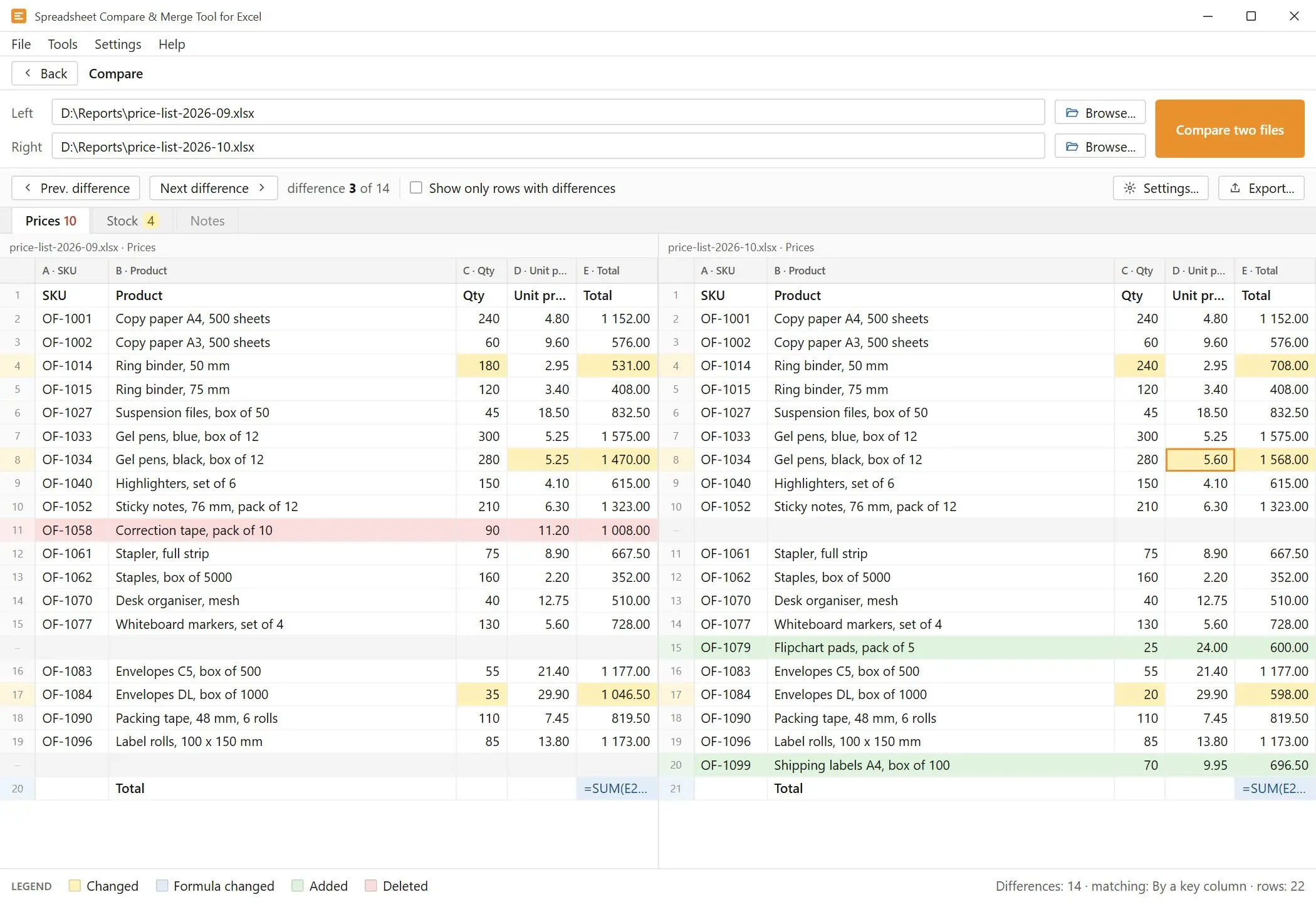Open the Export... dialog

pos(1261,188)
